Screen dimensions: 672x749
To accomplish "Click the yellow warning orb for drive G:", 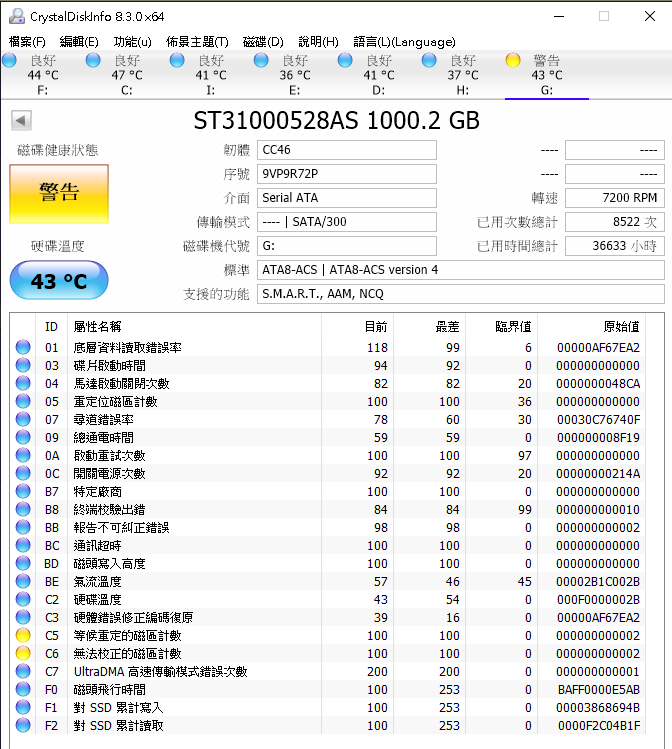I will click(x=513, y=60).
